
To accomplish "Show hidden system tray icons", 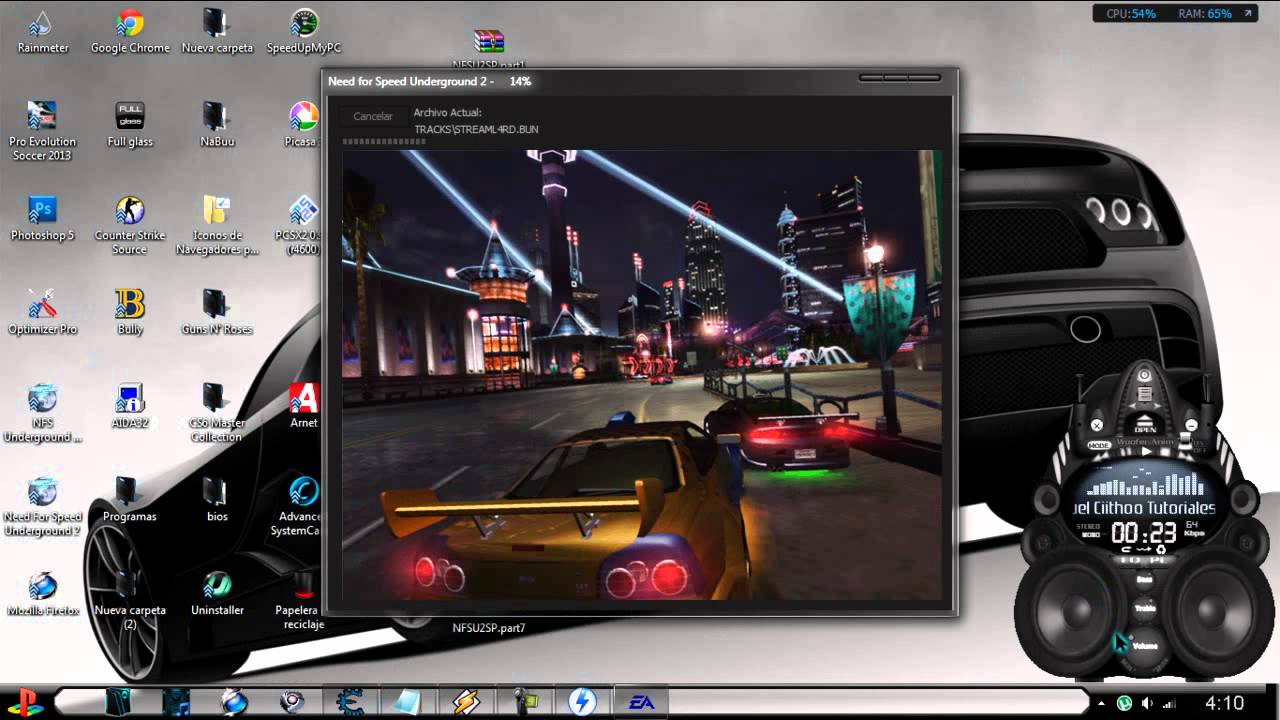I will click(1101, 704).
